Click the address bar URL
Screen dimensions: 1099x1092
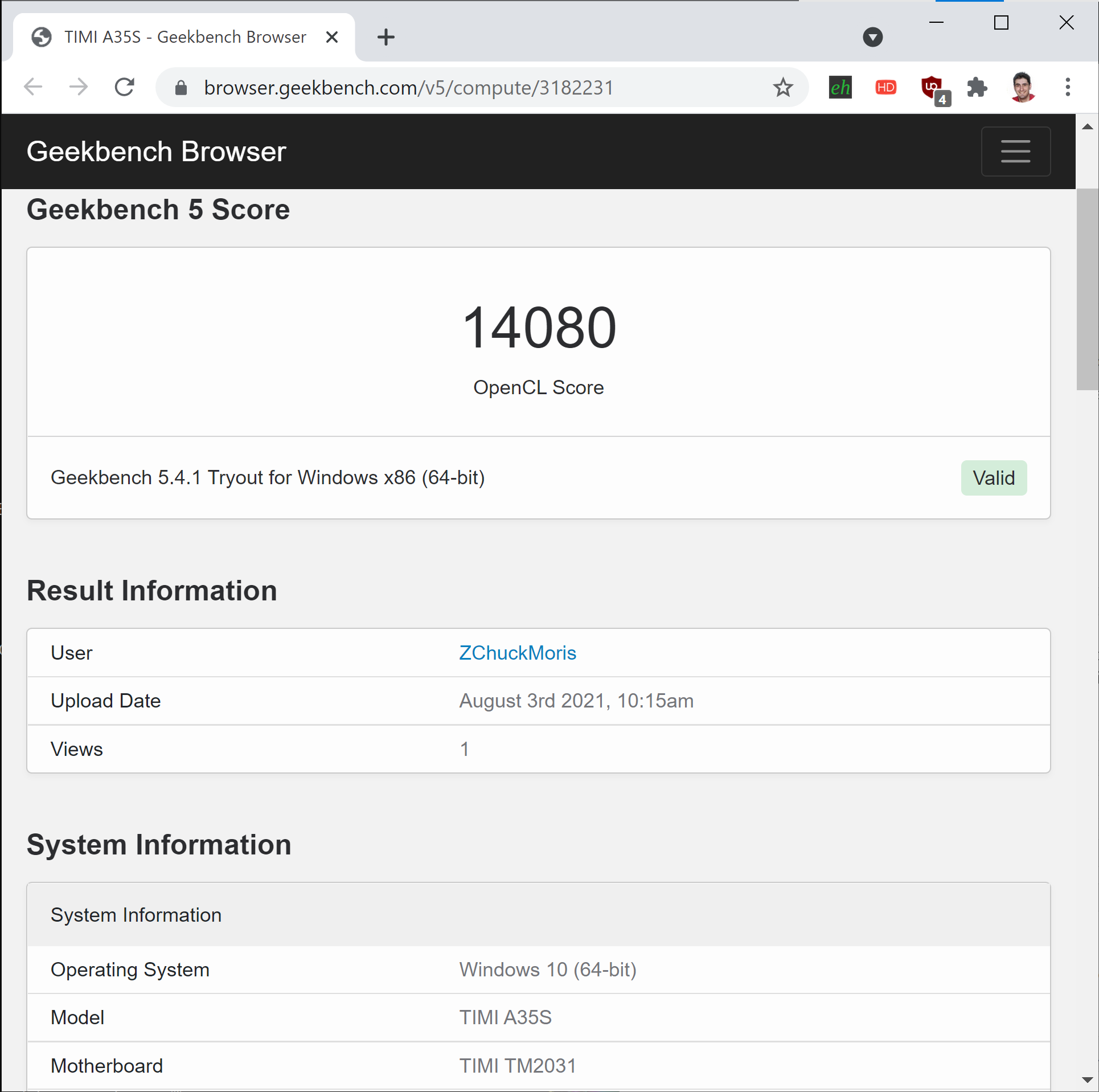tap(409, 88)
